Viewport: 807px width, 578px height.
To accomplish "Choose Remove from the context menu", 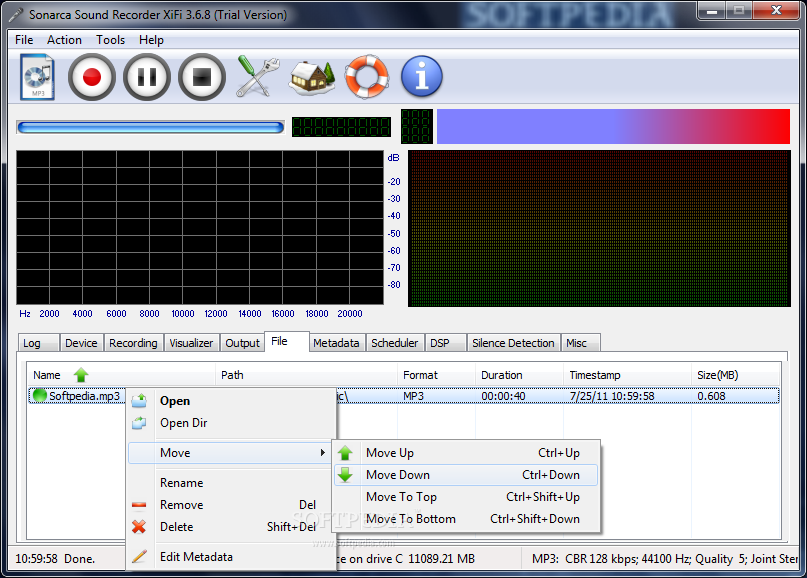I will tap(232, 505).
